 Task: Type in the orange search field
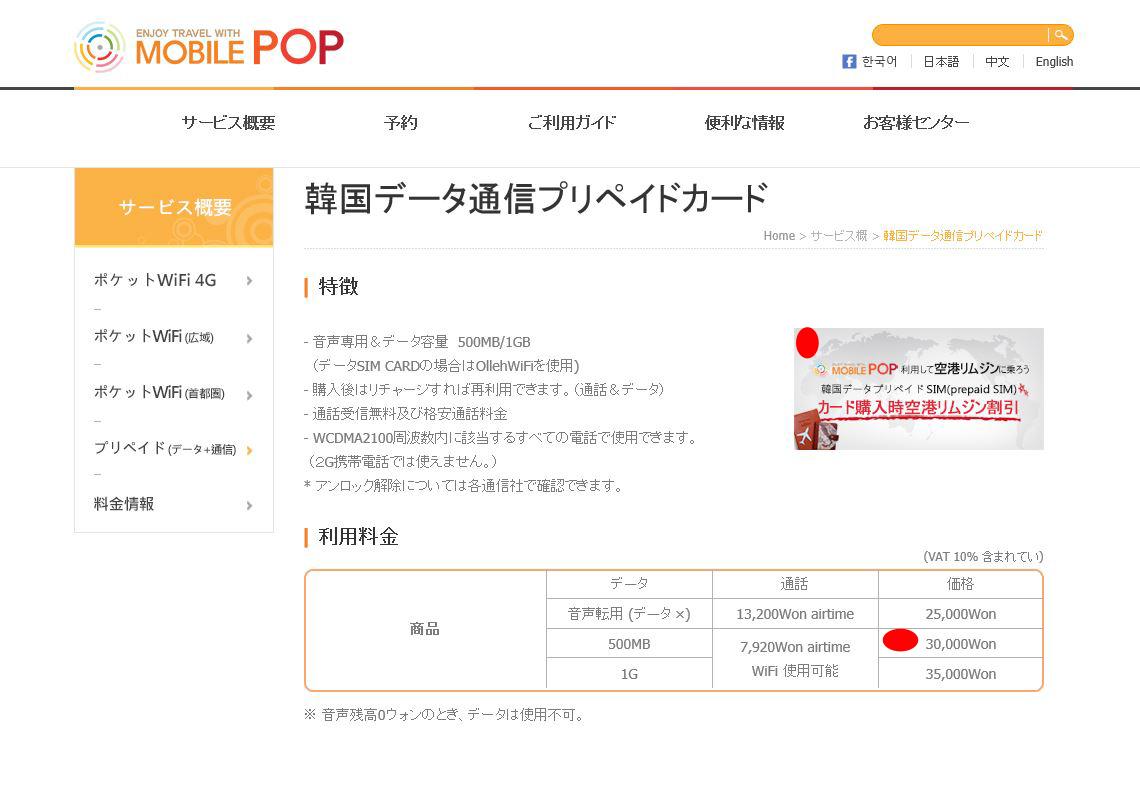point(960,35)
